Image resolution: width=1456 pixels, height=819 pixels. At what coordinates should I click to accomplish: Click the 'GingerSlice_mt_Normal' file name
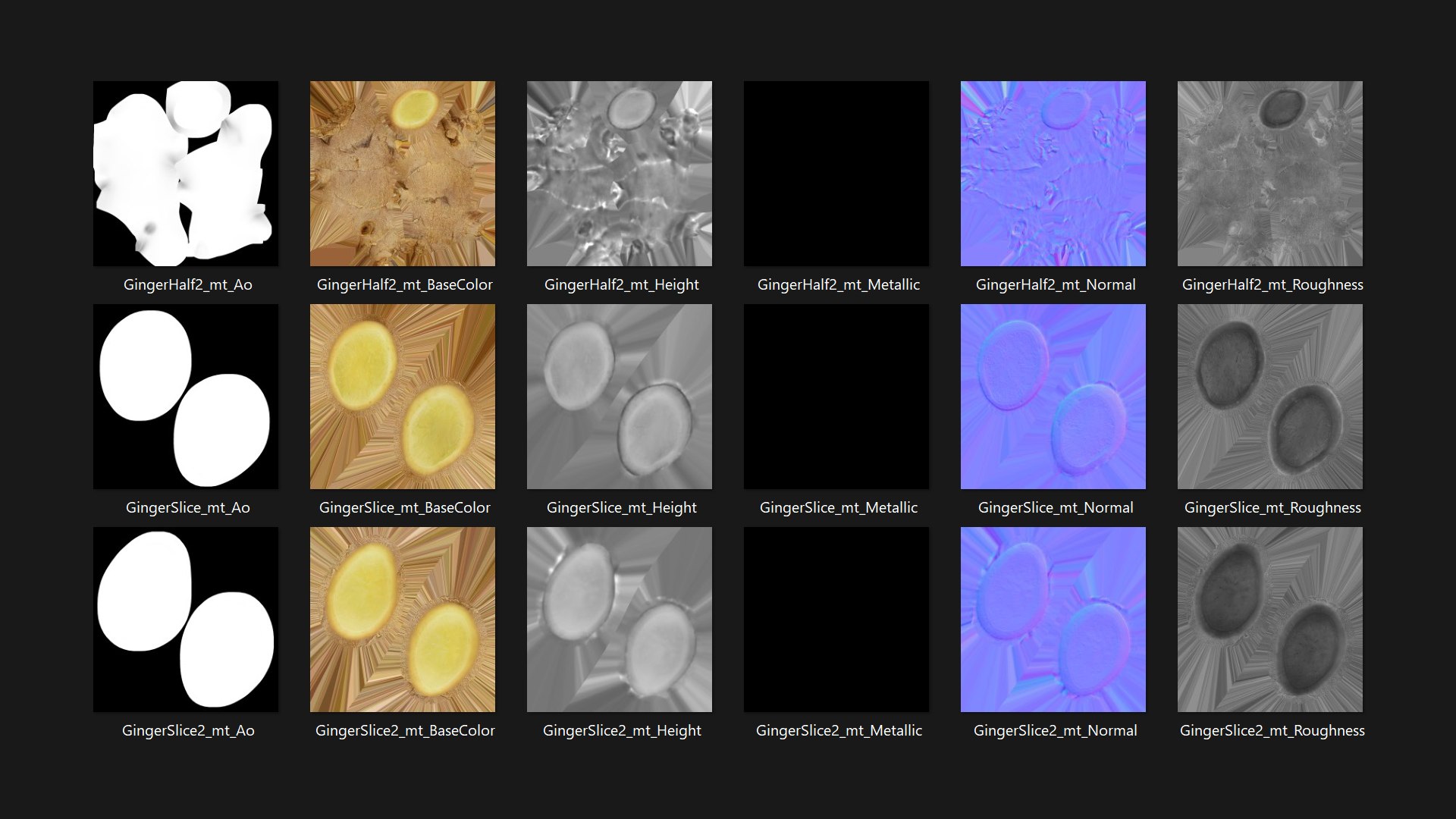click(x=1056, y=508)
